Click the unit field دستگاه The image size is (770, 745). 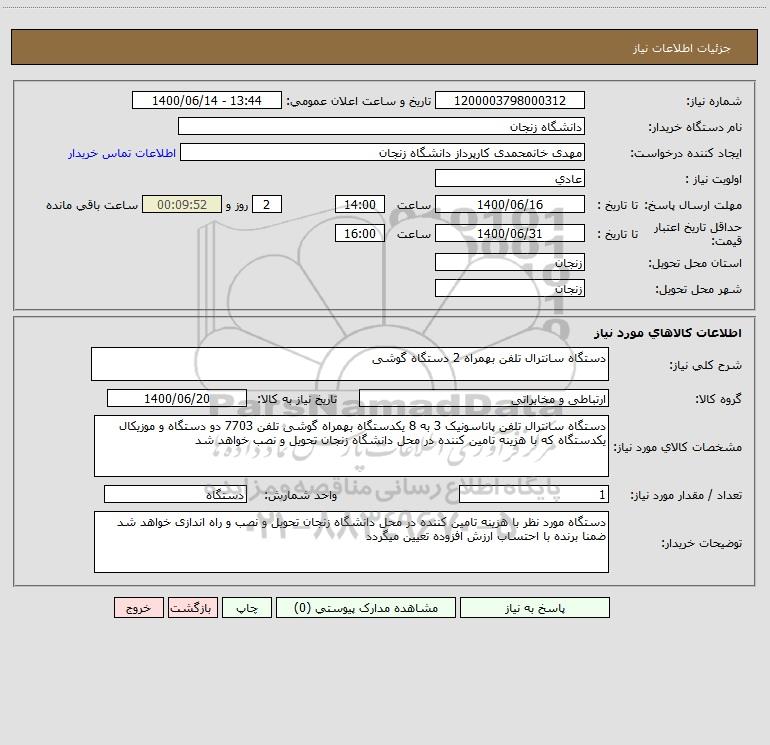coord(175,494)
